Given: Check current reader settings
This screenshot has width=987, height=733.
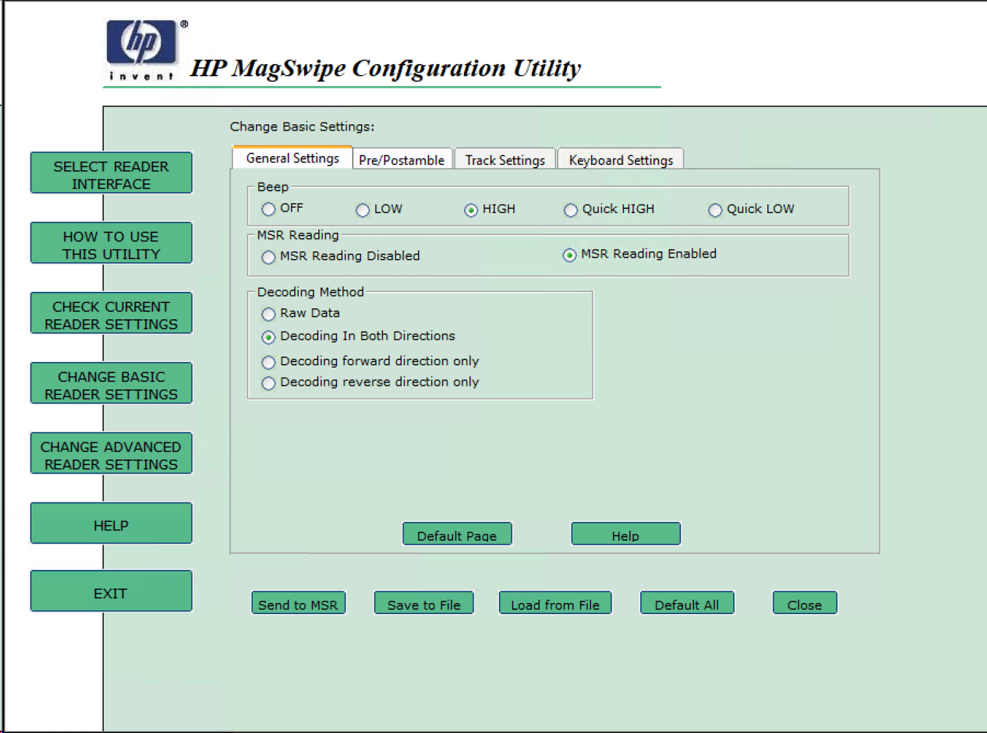Looking at the screenshot, I should pyautogui.click(x=111, y=313).
